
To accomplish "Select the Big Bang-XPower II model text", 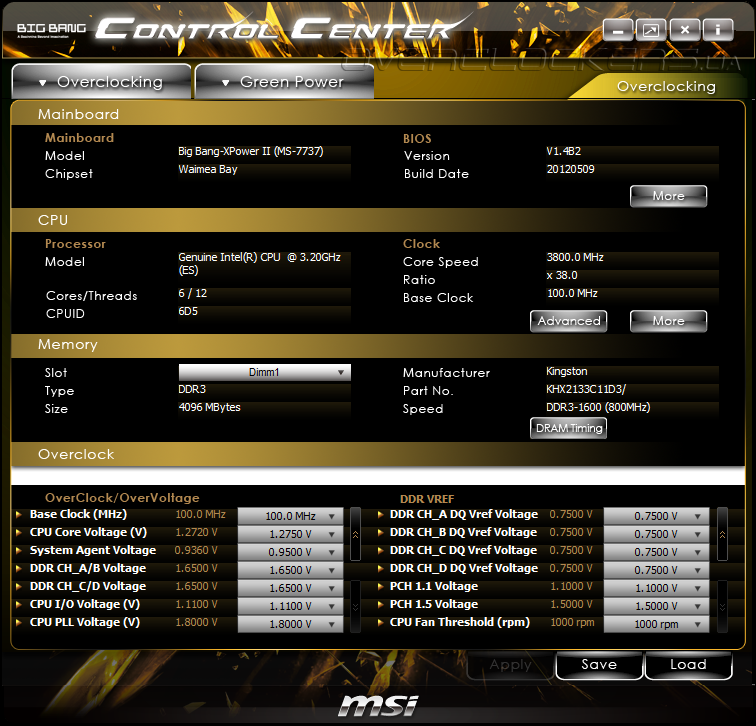I will coord(251,151).
